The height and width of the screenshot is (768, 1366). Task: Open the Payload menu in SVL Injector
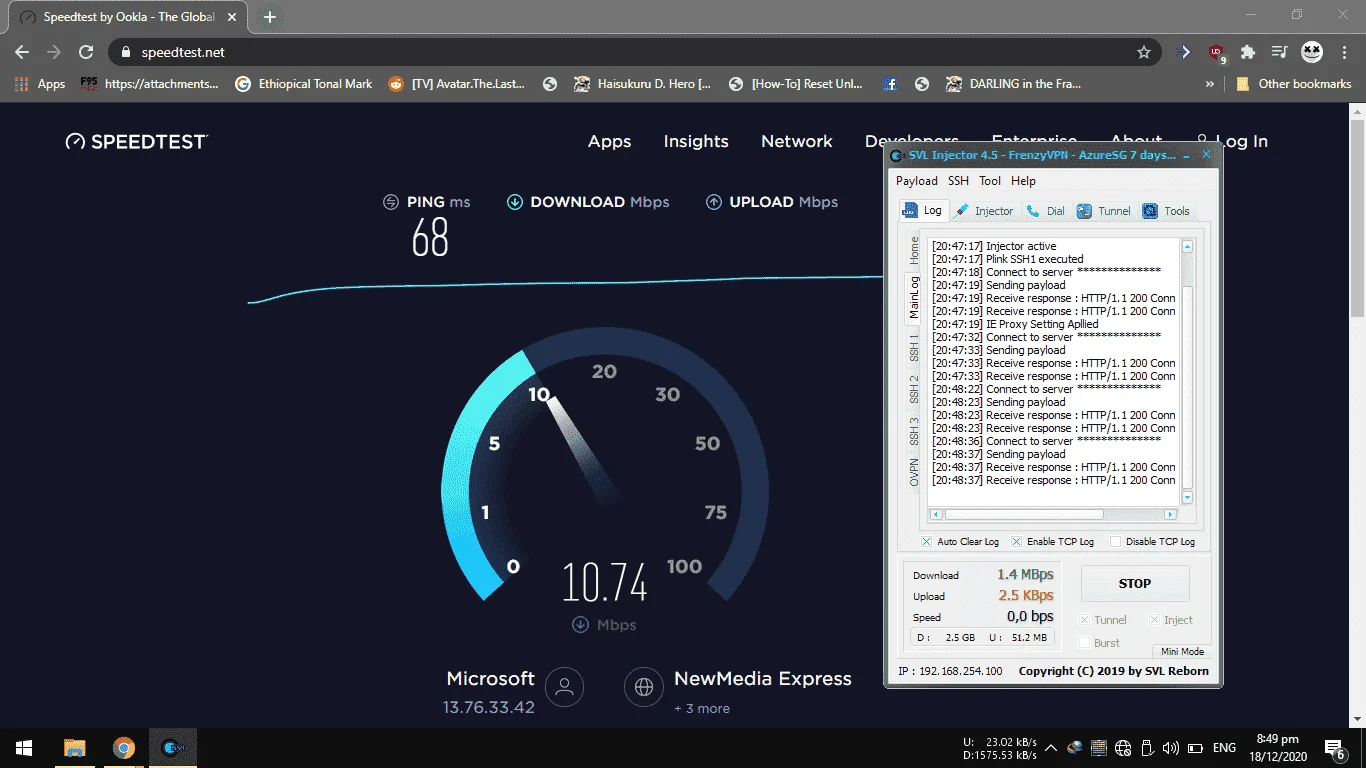917,181
